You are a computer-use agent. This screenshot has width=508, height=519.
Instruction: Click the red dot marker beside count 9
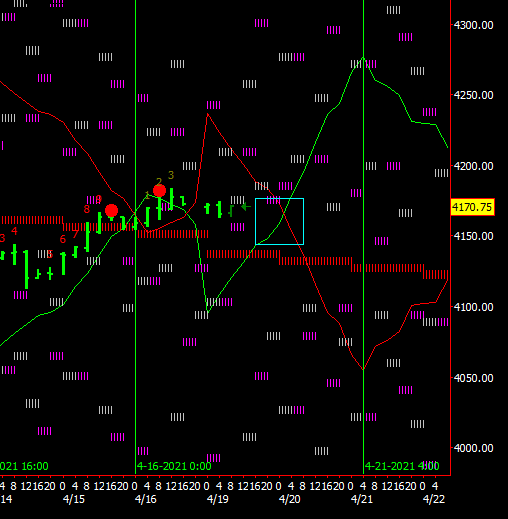click(x=111, y=211)
